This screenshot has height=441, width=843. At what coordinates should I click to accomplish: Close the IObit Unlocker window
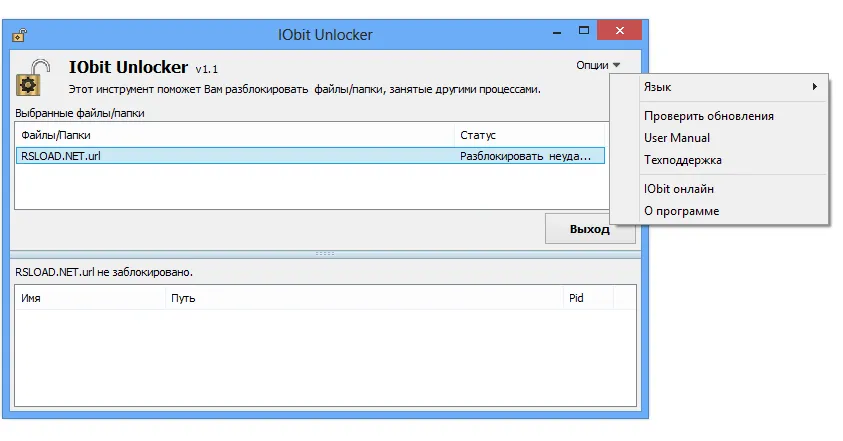620,34
